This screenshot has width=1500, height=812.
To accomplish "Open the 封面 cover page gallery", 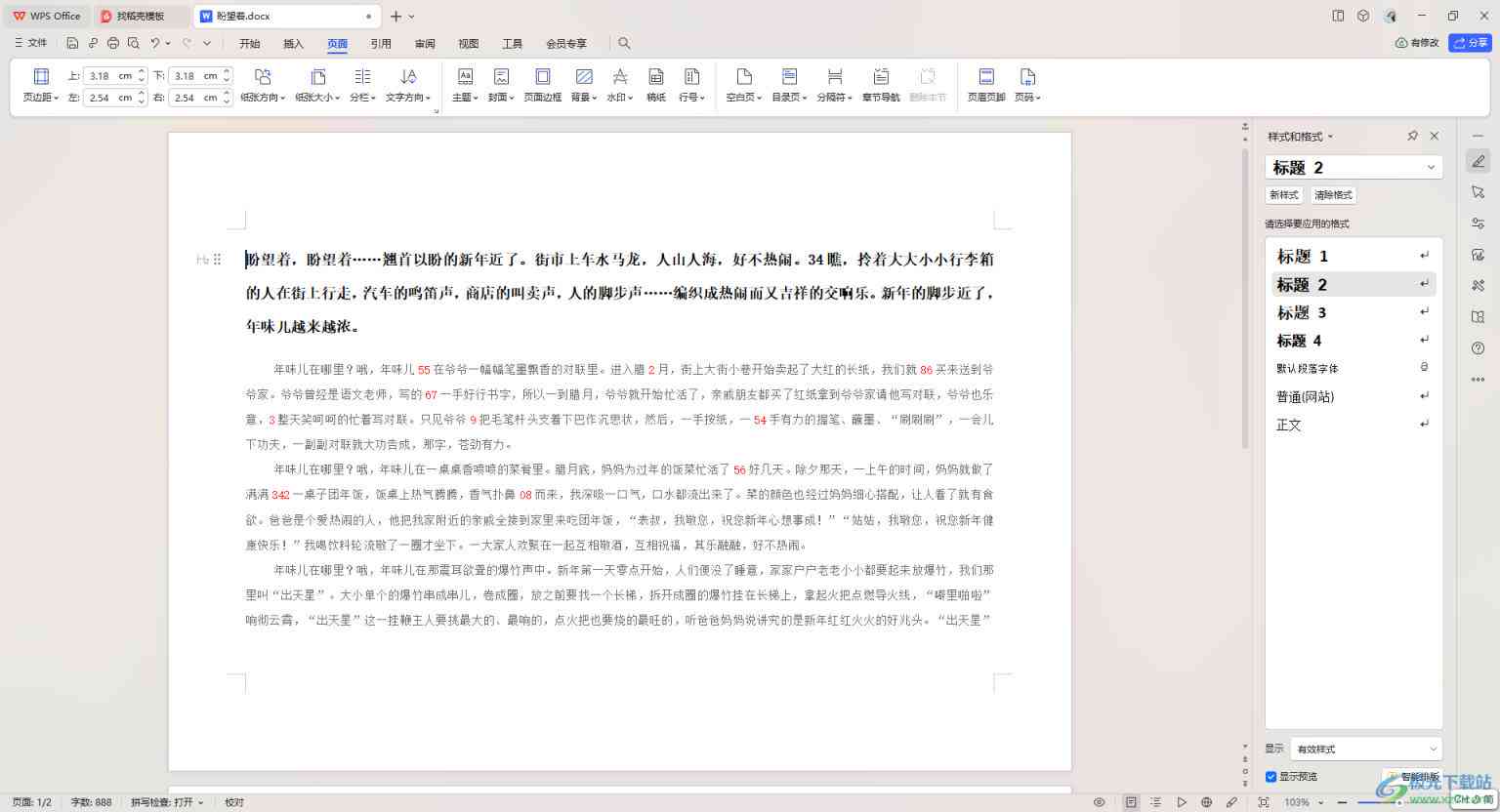I will (501, 85).
